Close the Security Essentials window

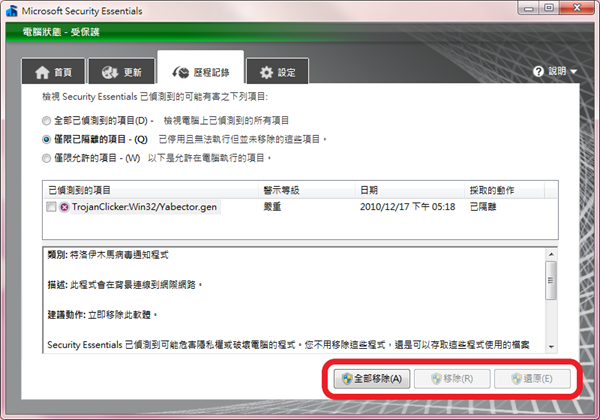pyautogui.click(x=577, y=8)
